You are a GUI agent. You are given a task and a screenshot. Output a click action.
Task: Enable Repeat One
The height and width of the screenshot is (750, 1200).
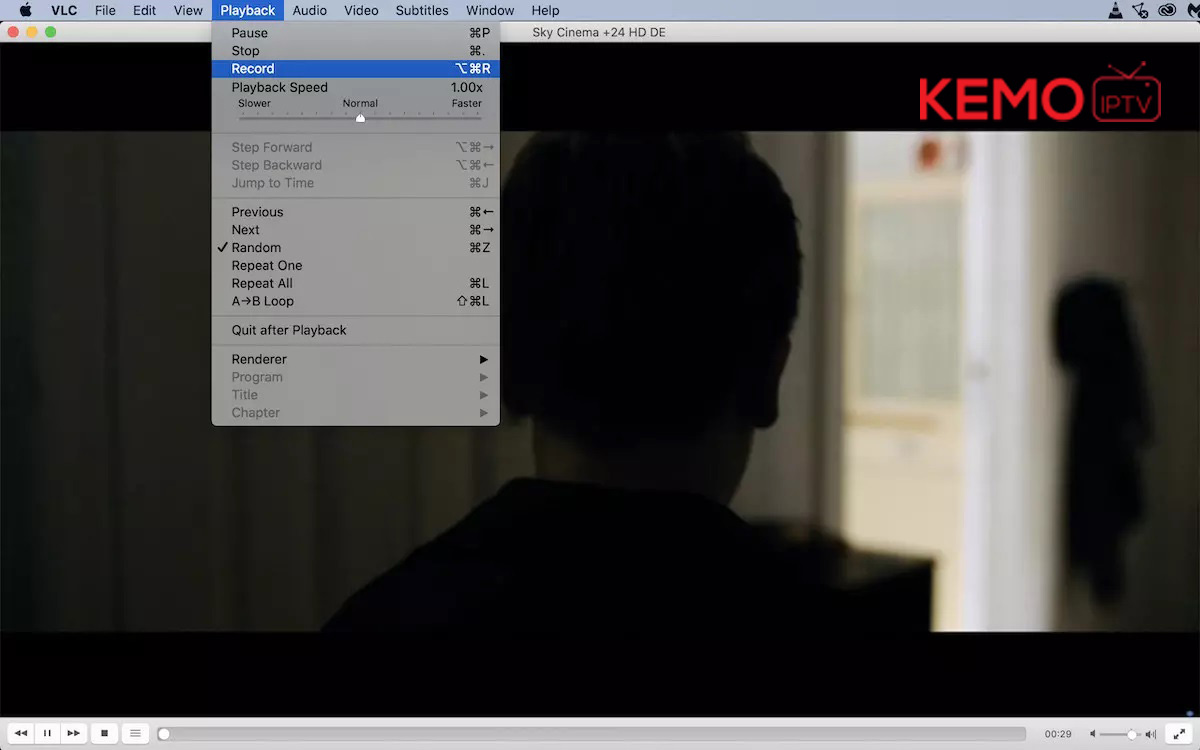click(x=355, y=266)
